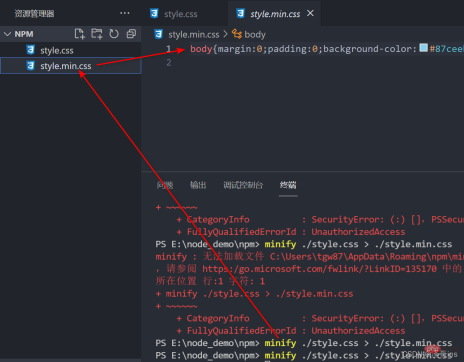The image size is (464, 362).
Task: Close the style.min.css tab
Action: 310,13
